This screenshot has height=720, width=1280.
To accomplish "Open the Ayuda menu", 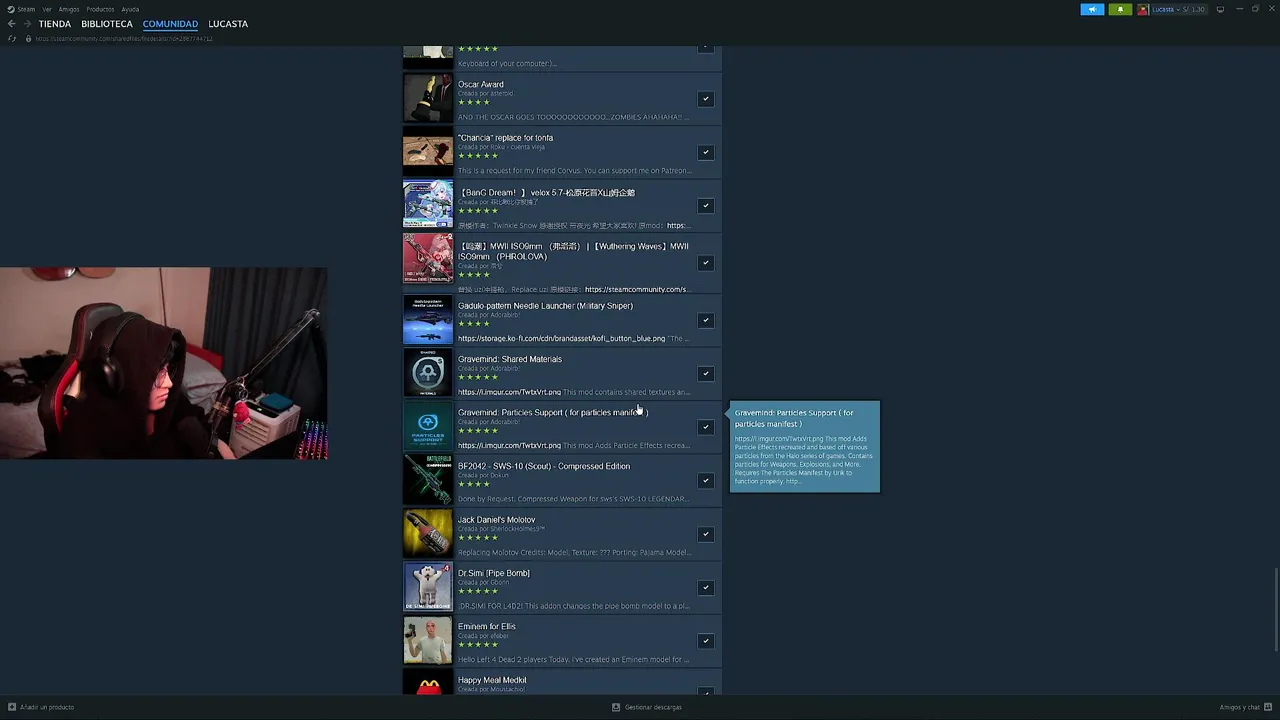I will [x=130, y=9].
